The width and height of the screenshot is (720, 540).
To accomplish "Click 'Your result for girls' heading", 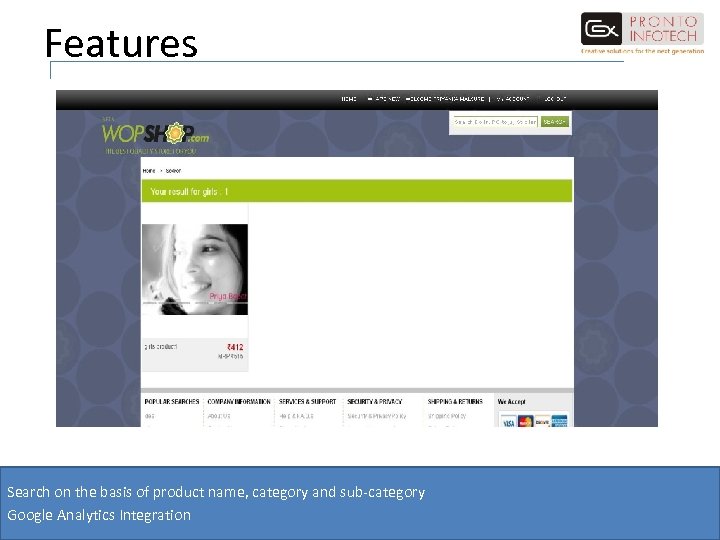I will click(x=189, y=191).
